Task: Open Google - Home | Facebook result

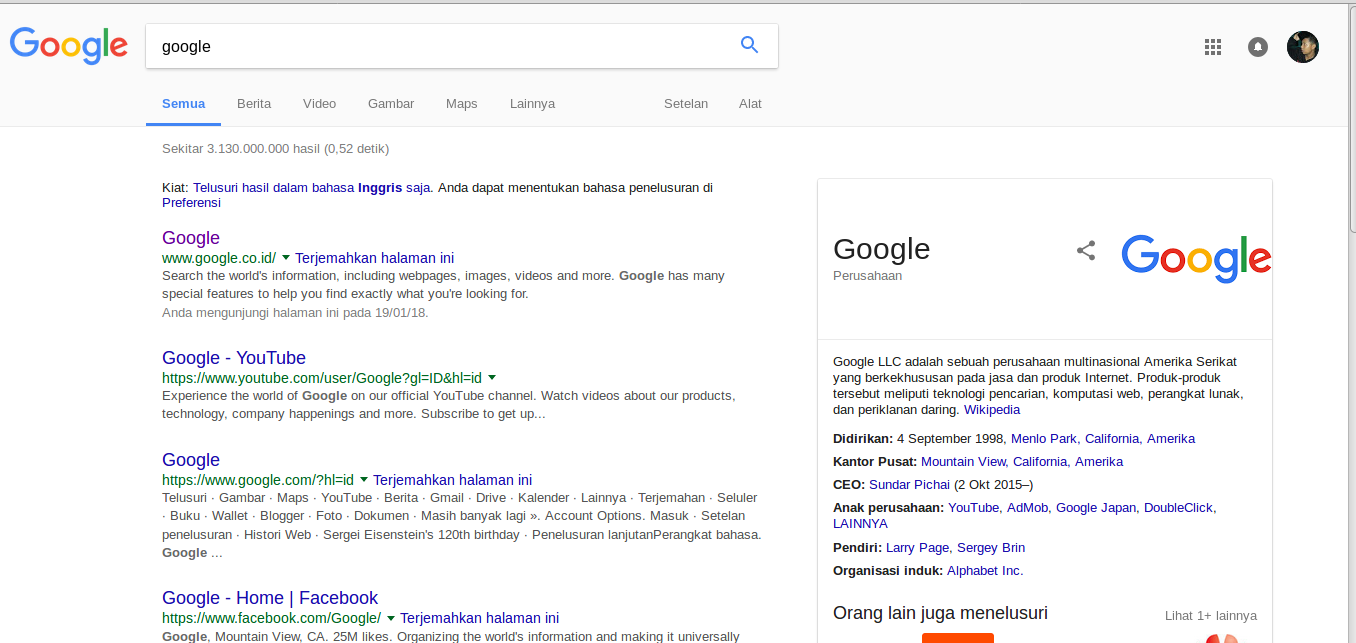Action: click(270, 598)
